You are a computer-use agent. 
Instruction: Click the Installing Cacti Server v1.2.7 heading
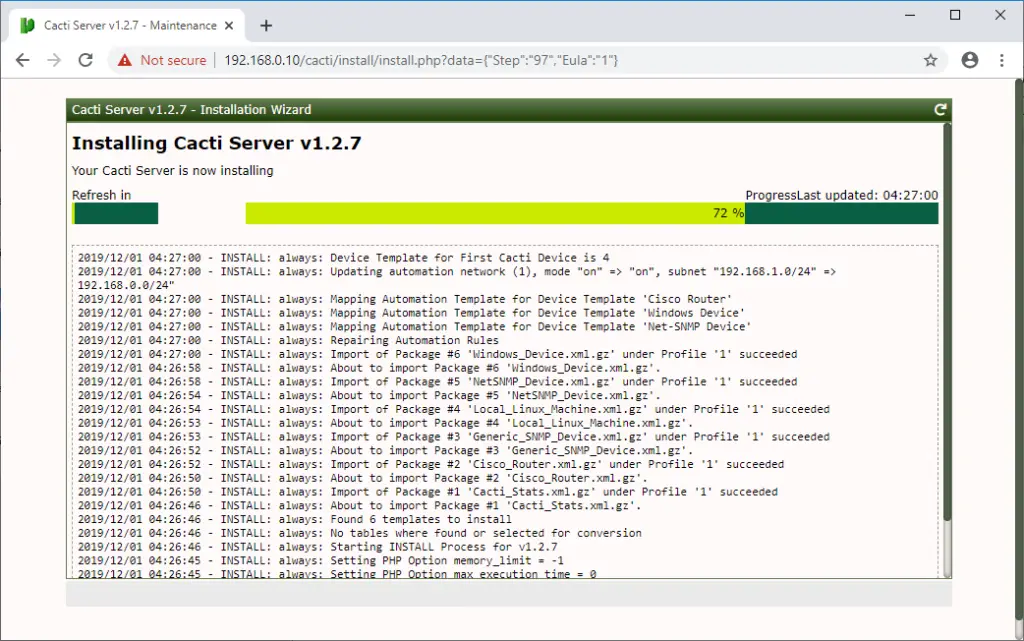click(x=213, y=143)
